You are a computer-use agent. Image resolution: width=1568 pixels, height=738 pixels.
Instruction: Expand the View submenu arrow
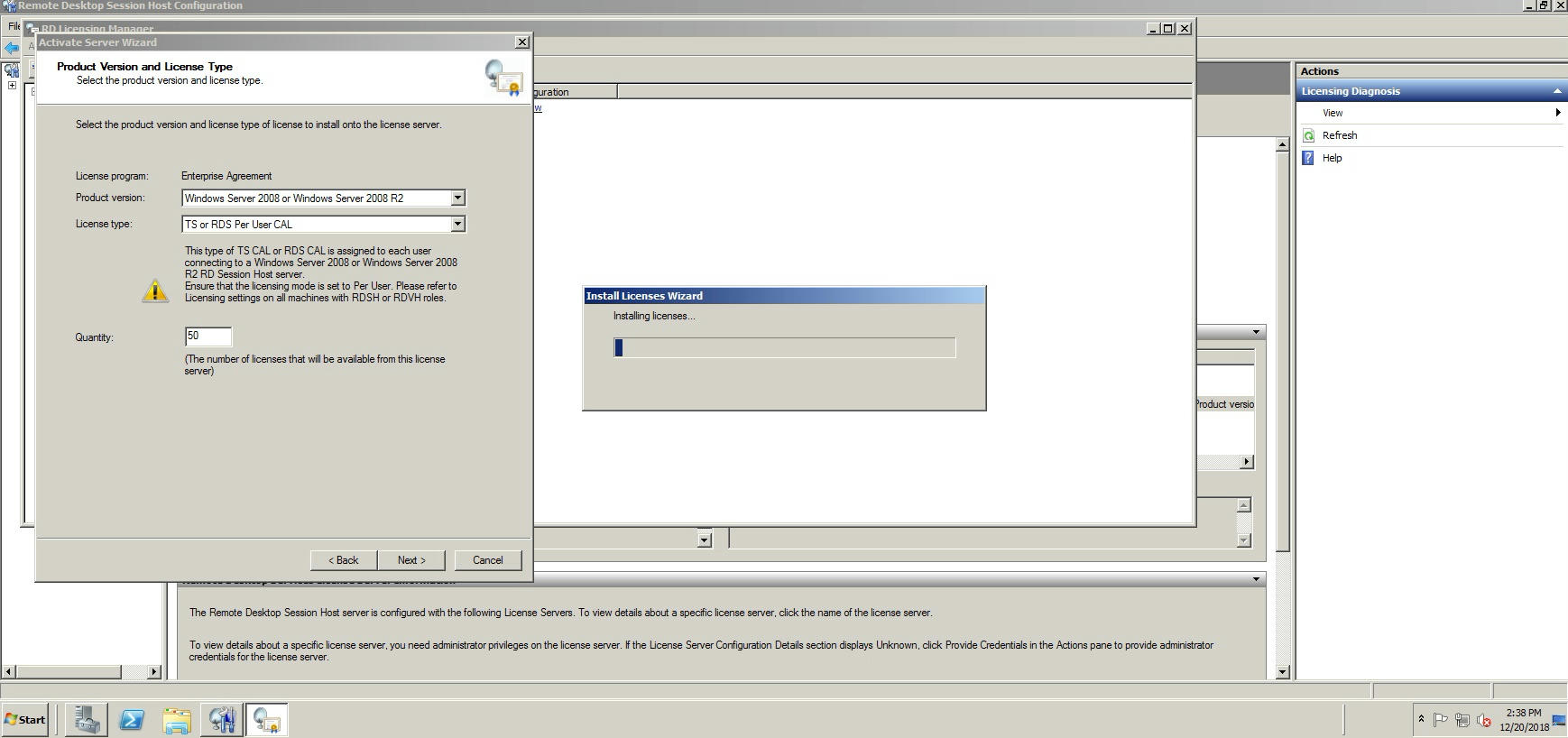pos(1557,113)
